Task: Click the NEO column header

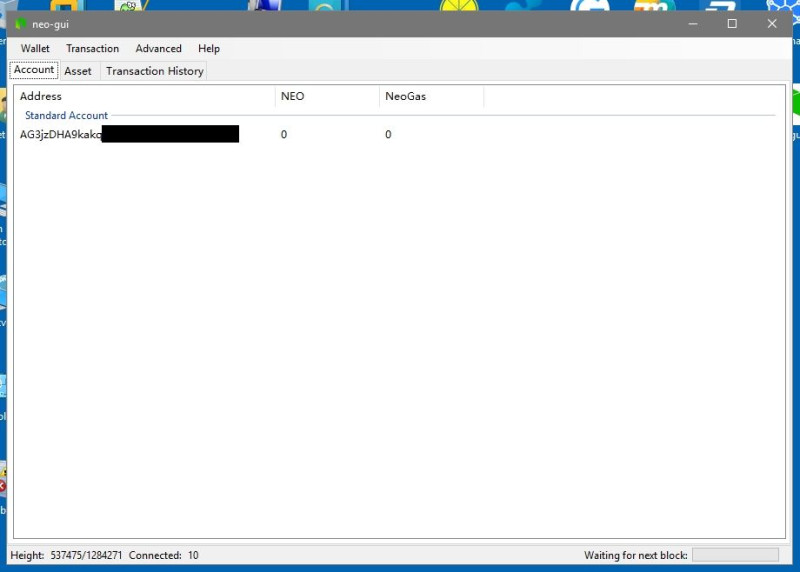Action: coord(327,96)
